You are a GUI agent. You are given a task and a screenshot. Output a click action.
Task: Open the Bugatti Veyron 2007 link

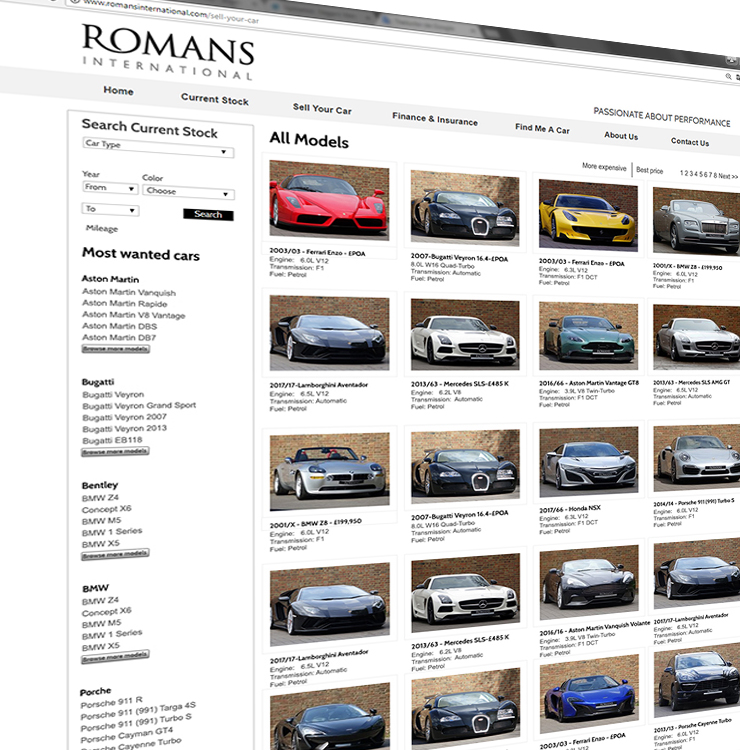(124, 417)
